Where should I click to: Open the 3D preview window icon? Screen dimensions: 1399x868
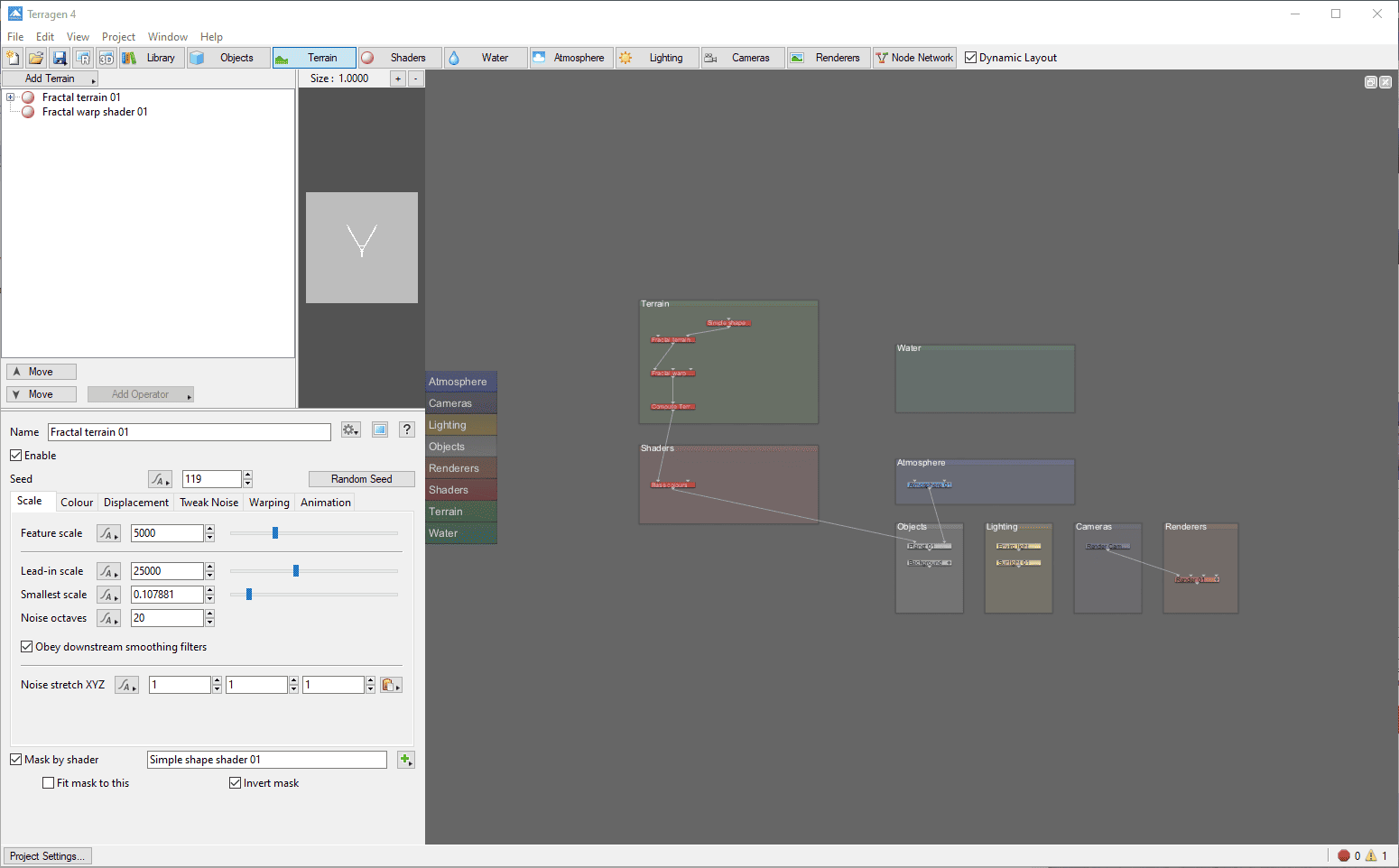click(x=107, y=58)
